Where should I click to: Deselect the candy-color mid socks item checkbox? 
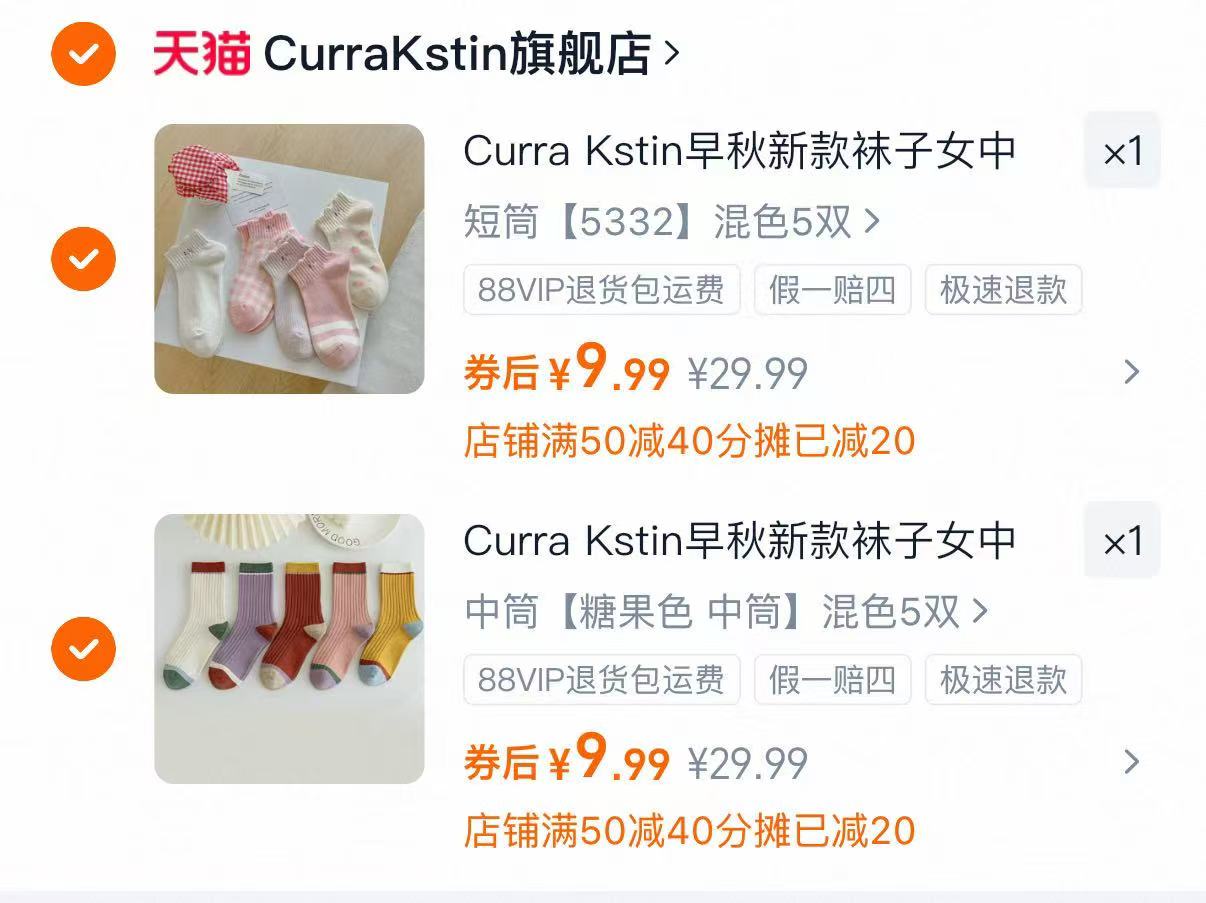point(84,649)
